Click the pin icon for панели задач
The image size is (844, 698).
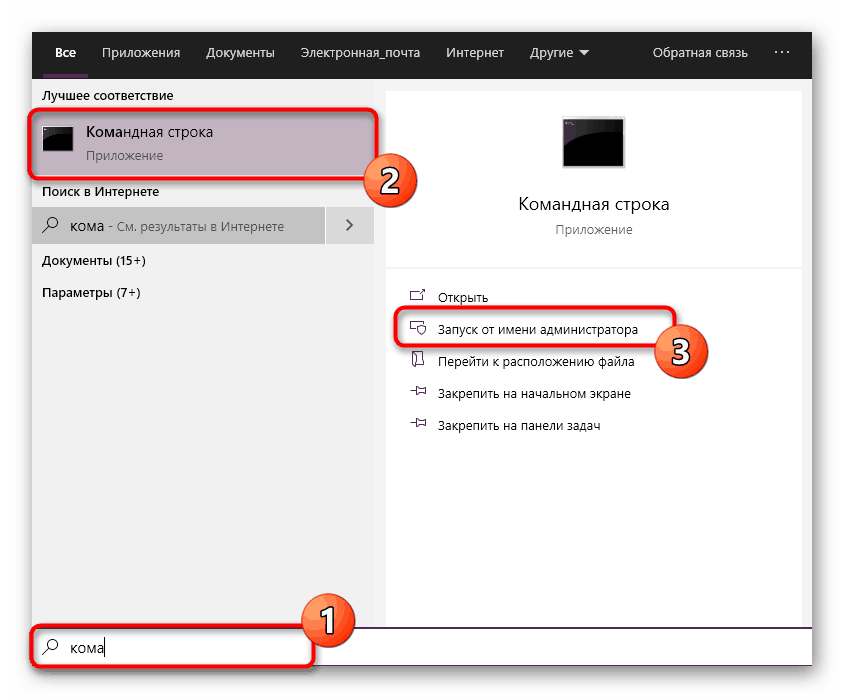tap(418, 423)
